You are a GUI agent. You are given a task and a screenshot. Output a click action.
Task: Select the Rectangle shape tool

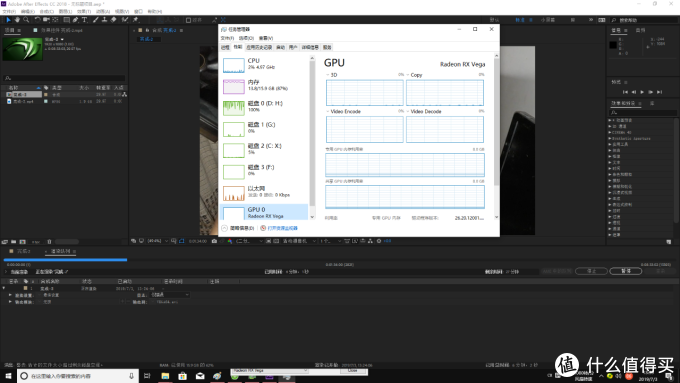click(x=66, y=20)
